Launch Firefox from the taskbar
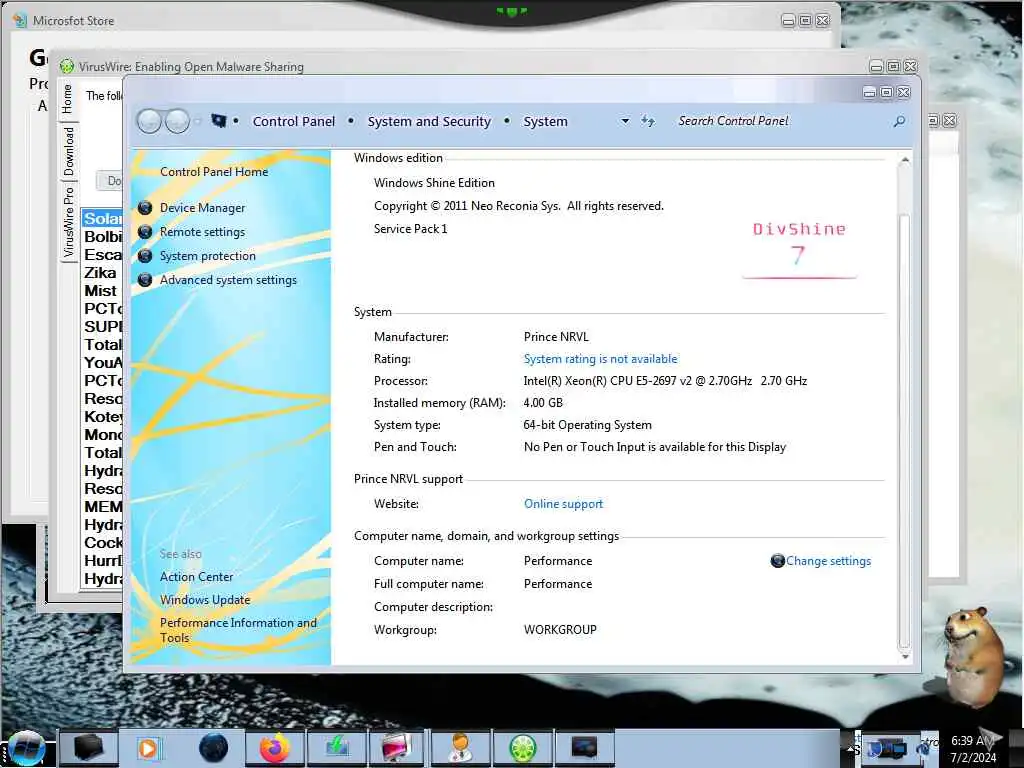The height and width of the screenshot is (768, 1024). tap(274, 748)
